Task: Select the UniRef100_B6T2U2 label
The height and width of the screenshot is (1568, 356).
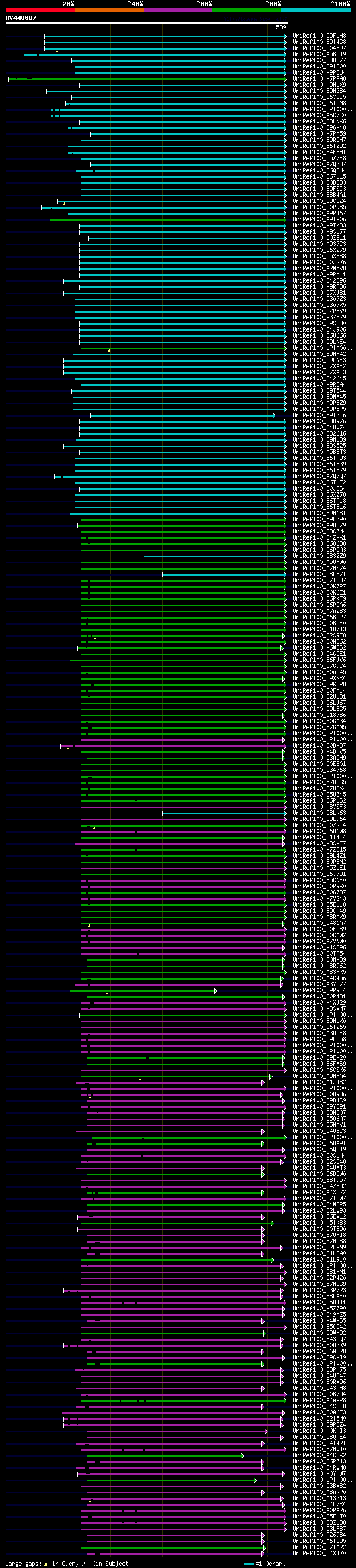Action: pyautogui.click(x=319, y=146)
